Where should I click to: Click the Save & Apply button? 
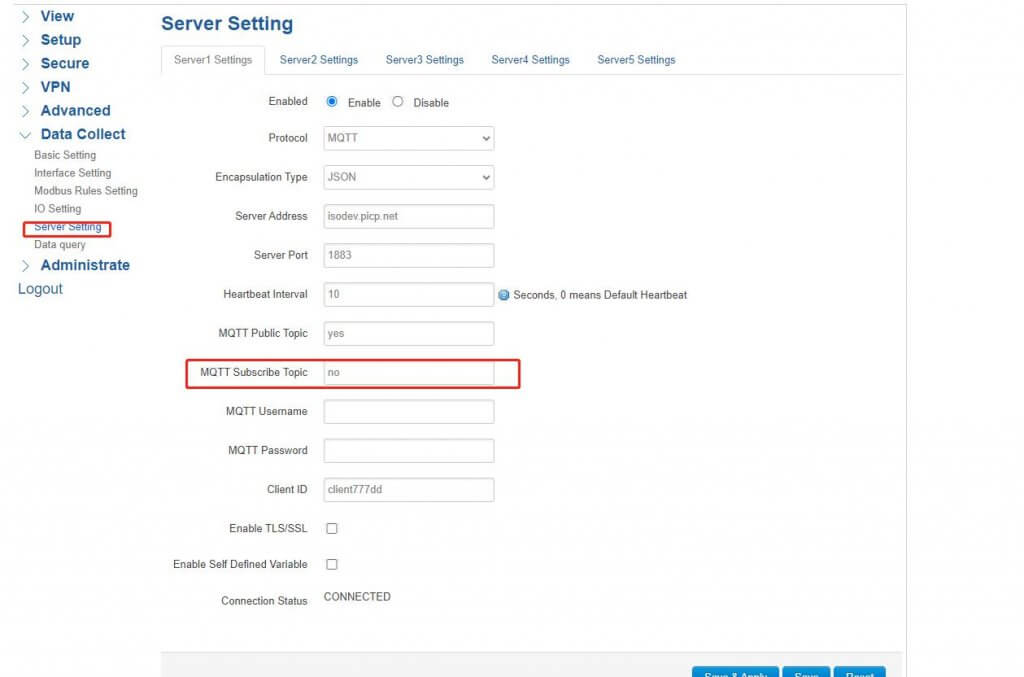pos(735,674)
